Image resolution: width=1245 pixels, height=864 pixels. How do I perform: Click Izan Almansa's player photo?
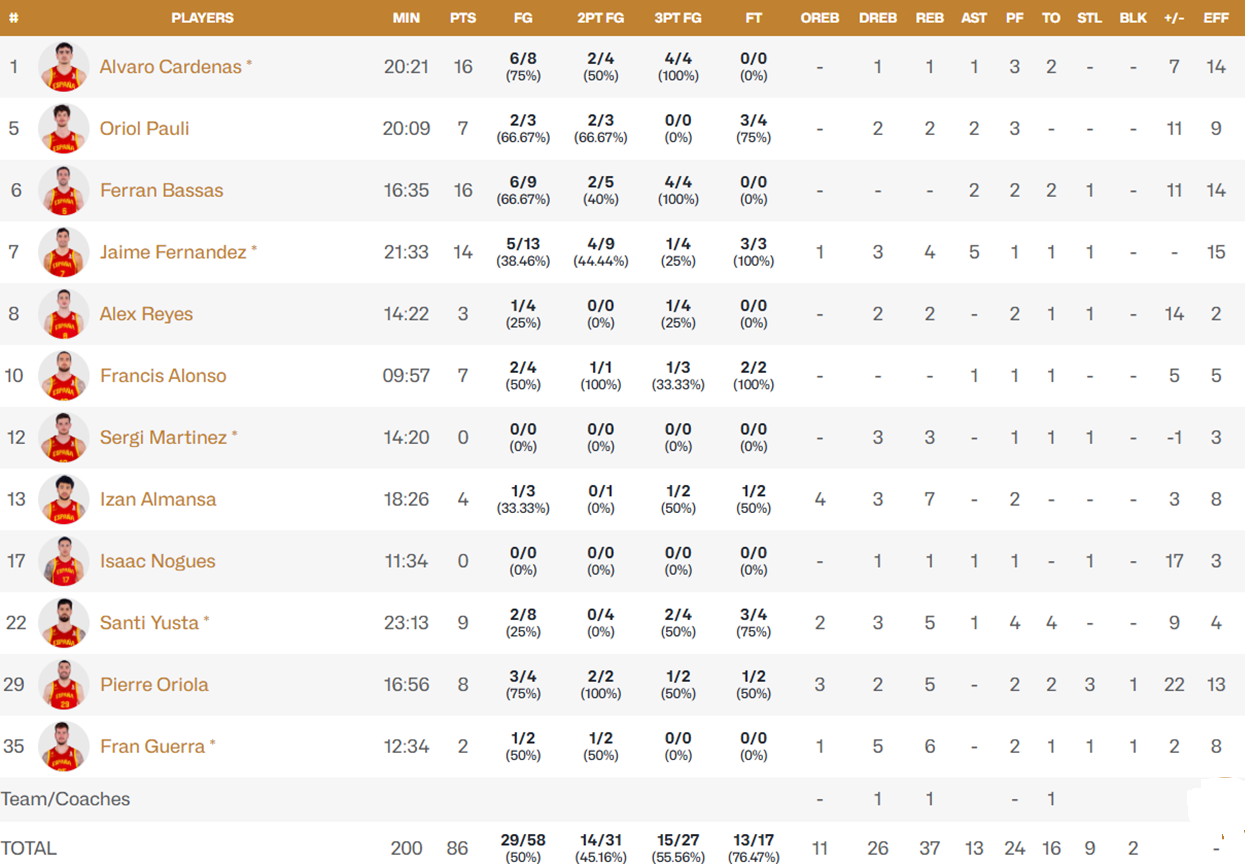[64, 499]
